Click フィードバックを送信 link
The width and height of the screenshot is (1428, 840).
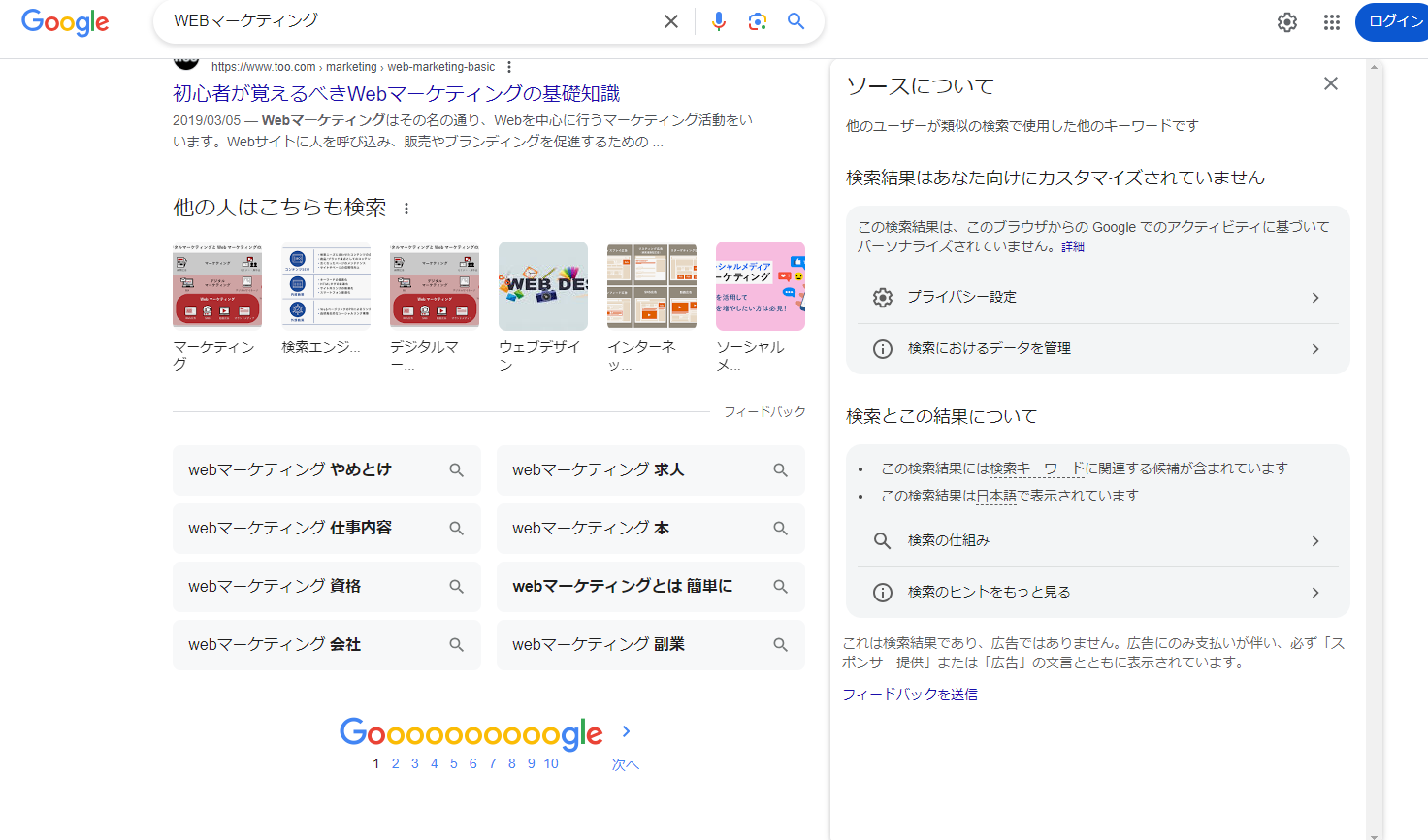pos(910,695)
